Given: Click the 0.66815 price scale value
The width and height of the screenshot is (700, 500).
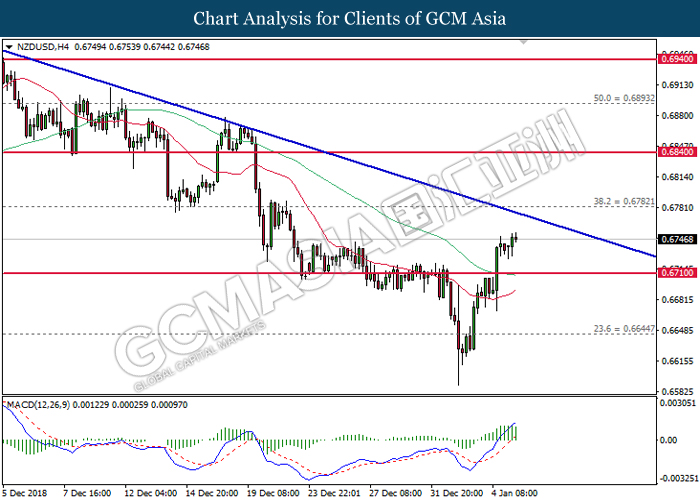Looking at the screenshot, I should coord(679,300).
